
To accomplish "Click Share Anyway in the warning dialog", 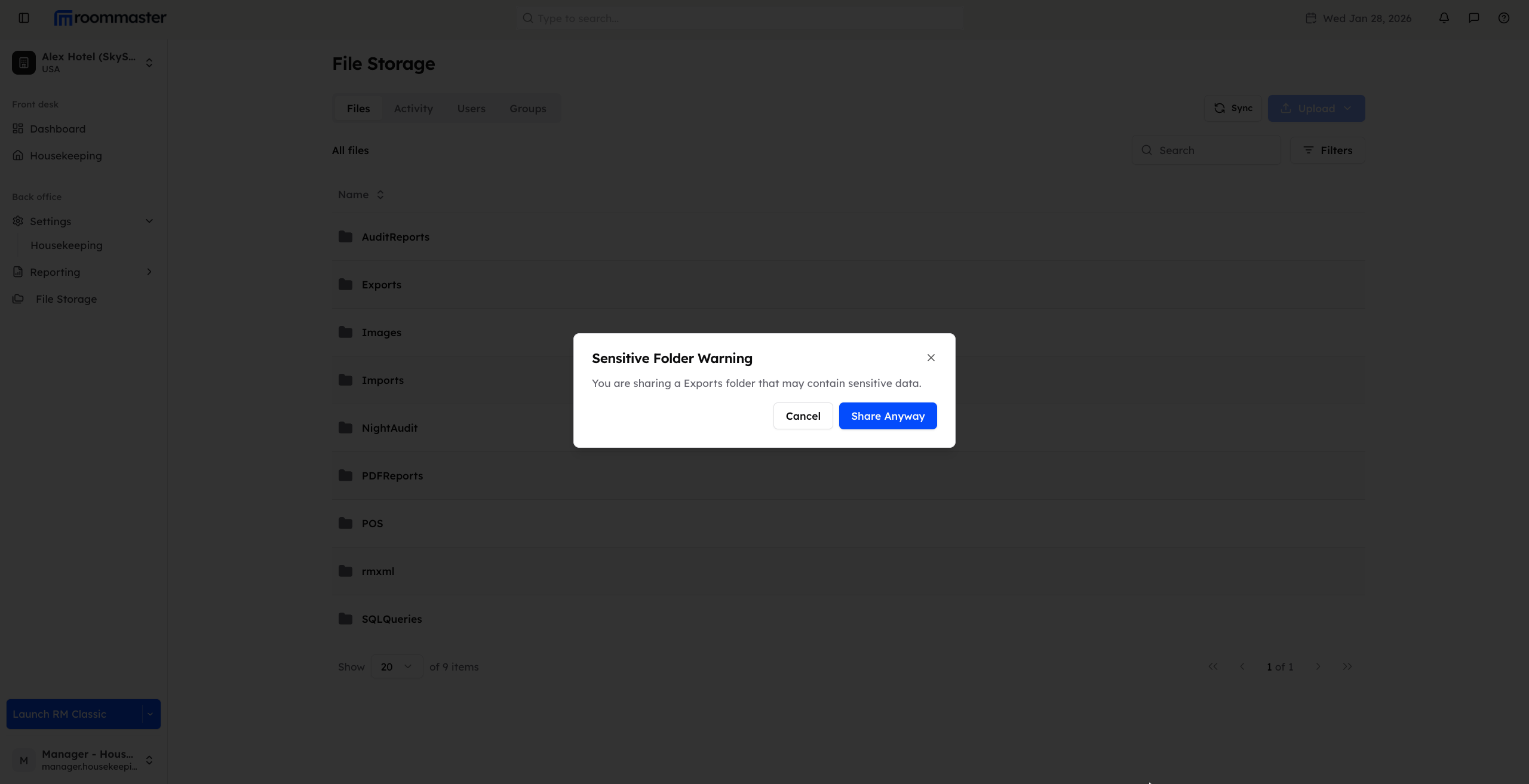I will (888, 416).
